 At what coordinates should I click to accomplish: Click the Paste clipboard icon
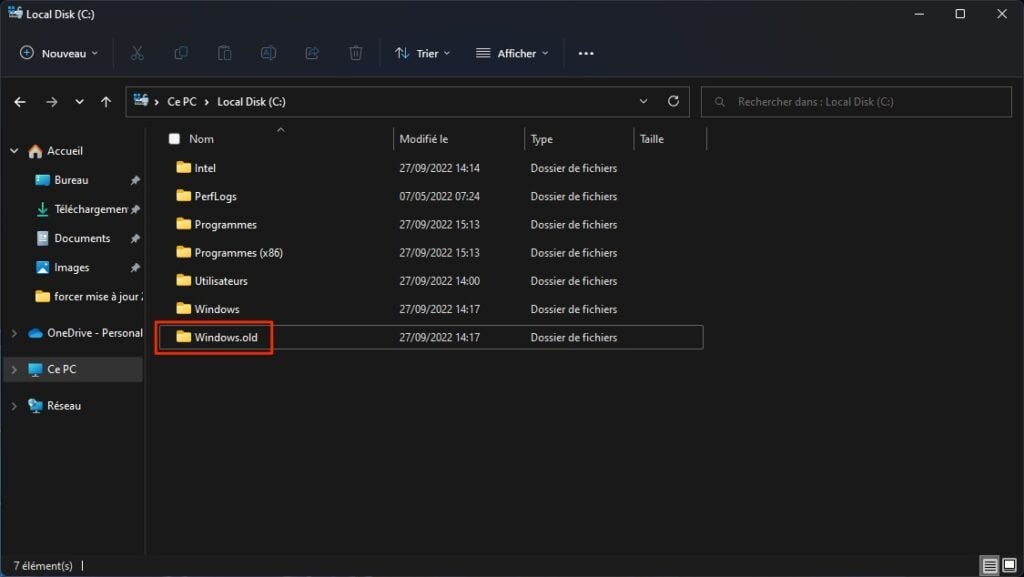coord(225,54)
